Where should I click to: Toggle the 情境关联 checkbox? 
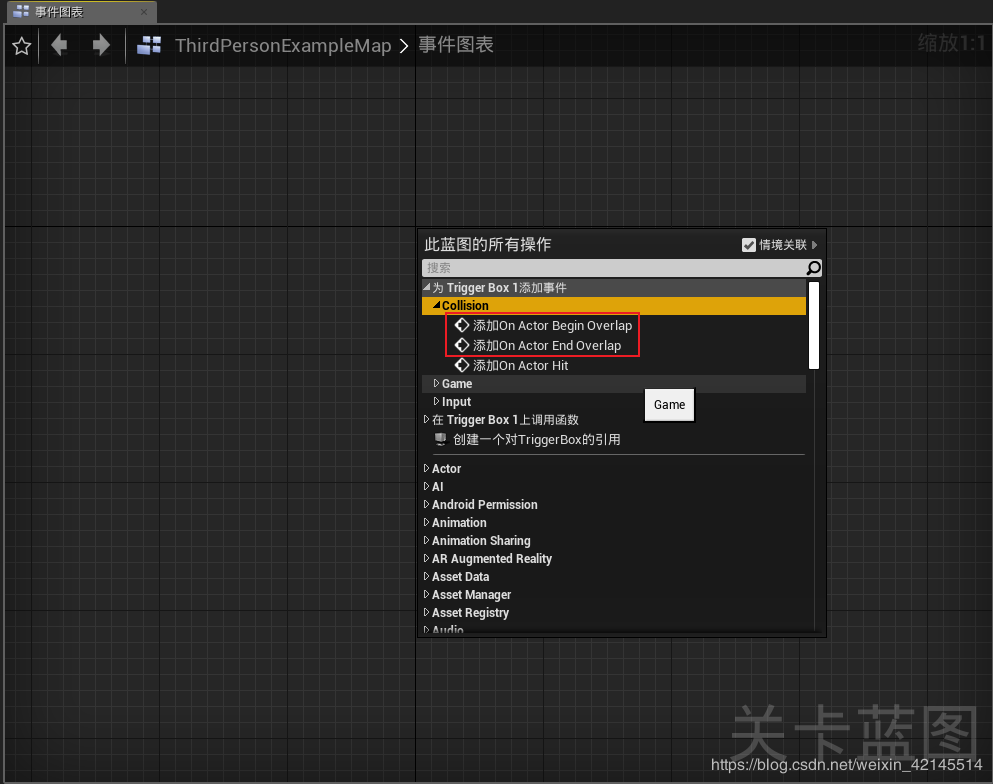click(x=749, y=245)
